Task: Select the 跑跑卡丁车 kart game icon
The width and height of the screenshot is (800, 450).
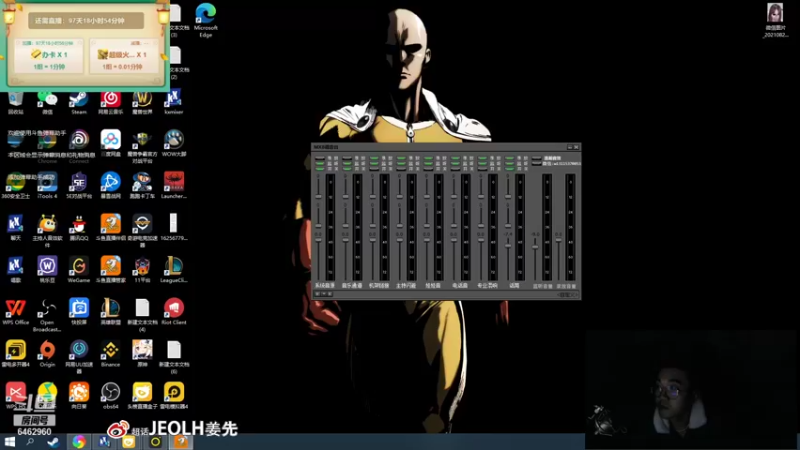Action: 142,185
